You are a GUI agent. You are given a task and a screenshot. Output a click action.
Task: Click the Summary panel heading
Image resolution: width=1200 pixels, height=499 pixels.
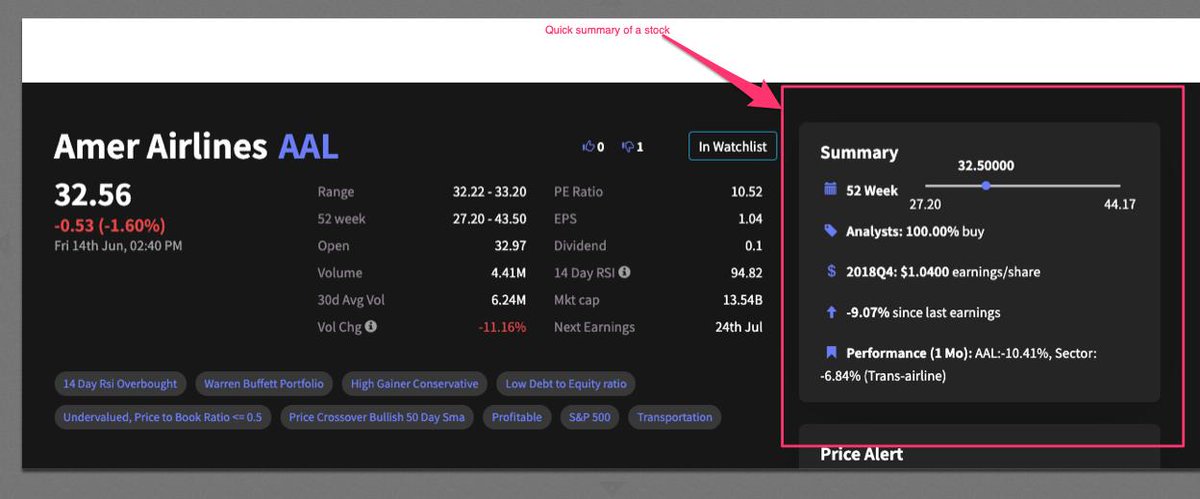click(859, 152)
